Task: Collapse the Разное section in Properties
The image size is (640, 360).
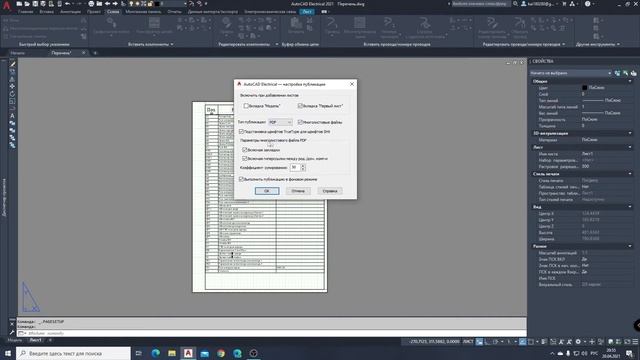Action: 630,246
